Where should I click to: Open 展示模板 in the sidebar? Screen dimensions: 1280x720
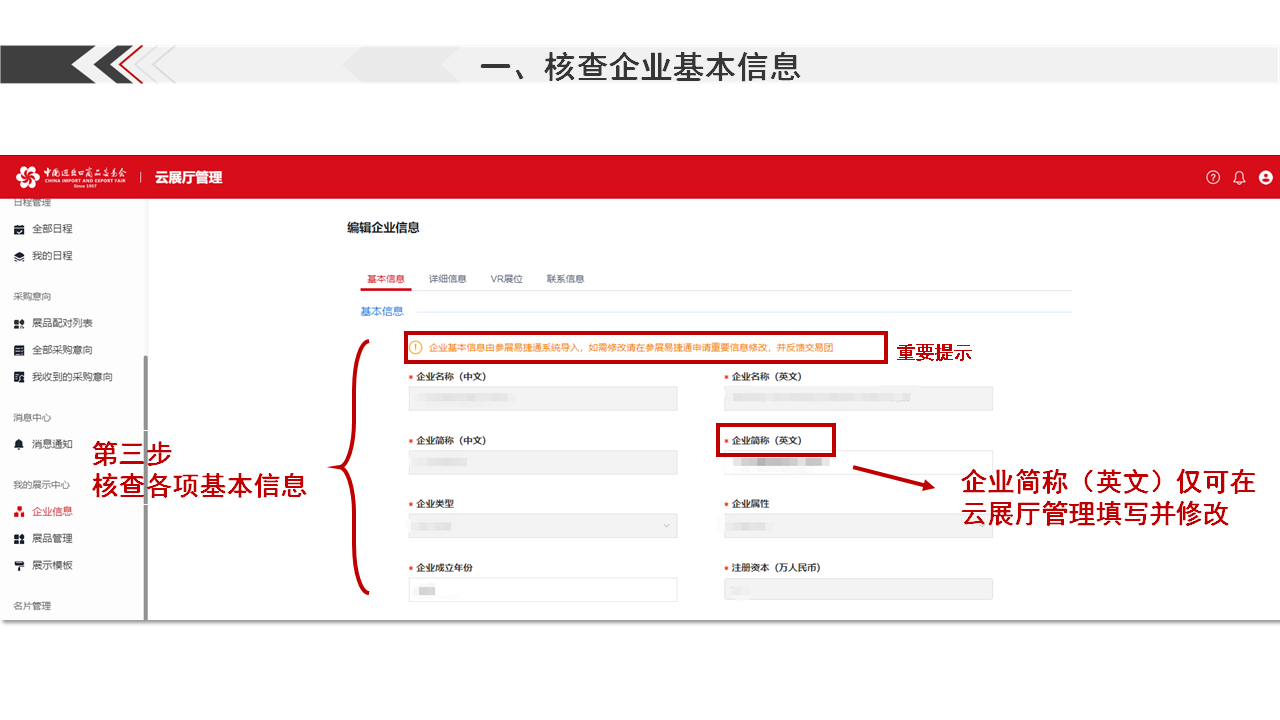pyautogui.click(x=52, y=565)
